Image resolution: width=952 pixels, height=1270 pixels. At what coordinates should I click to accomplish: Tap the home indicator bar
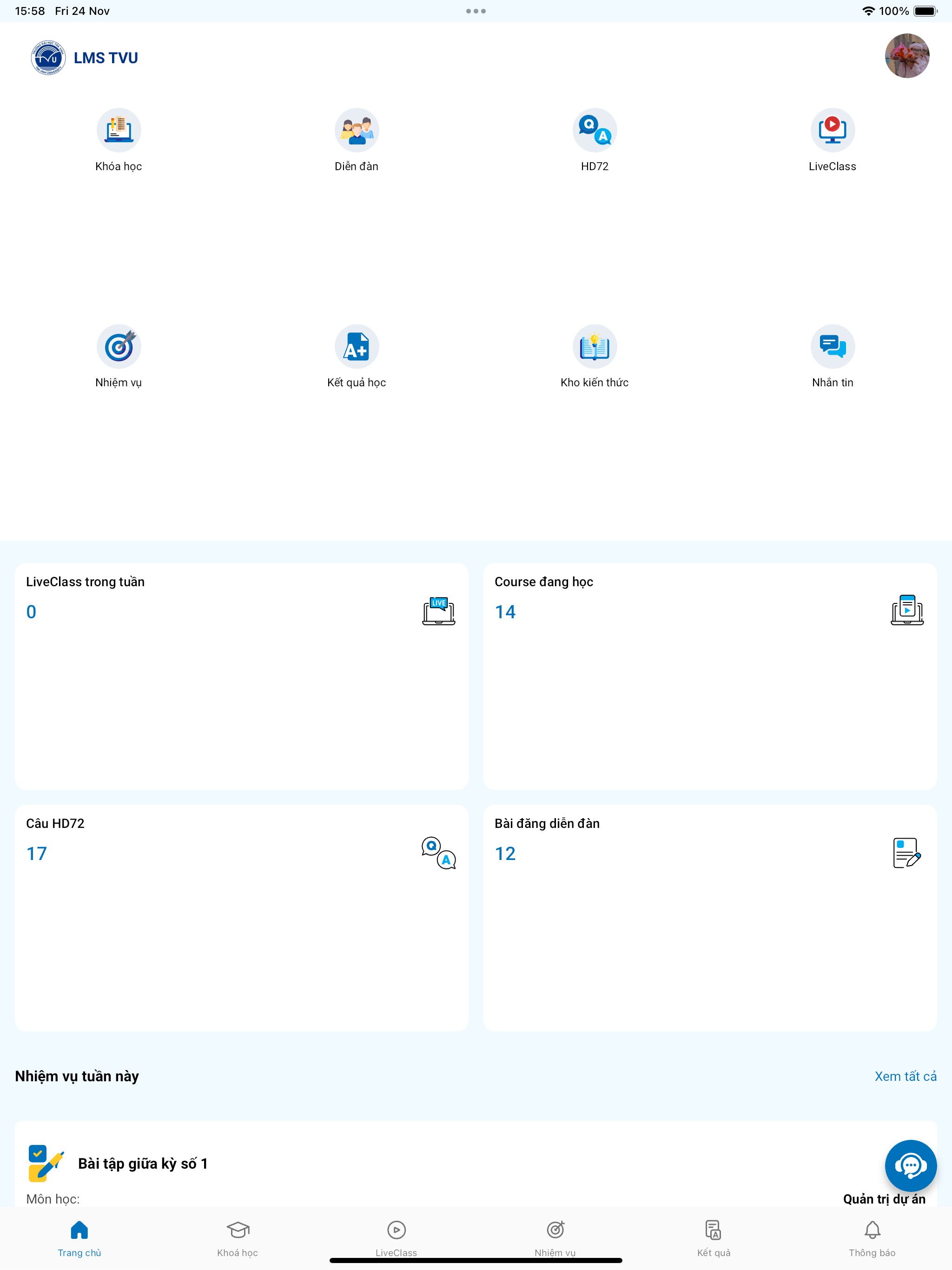pyautogui.click(x=476, y=1261)
